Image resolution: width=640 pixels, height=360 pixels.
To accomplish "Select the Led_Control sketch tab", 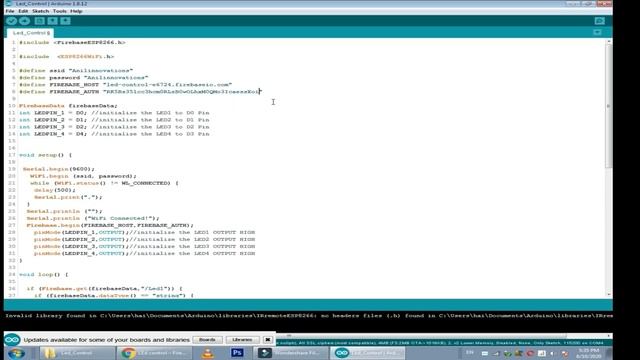I will click(x=31, y=33).
